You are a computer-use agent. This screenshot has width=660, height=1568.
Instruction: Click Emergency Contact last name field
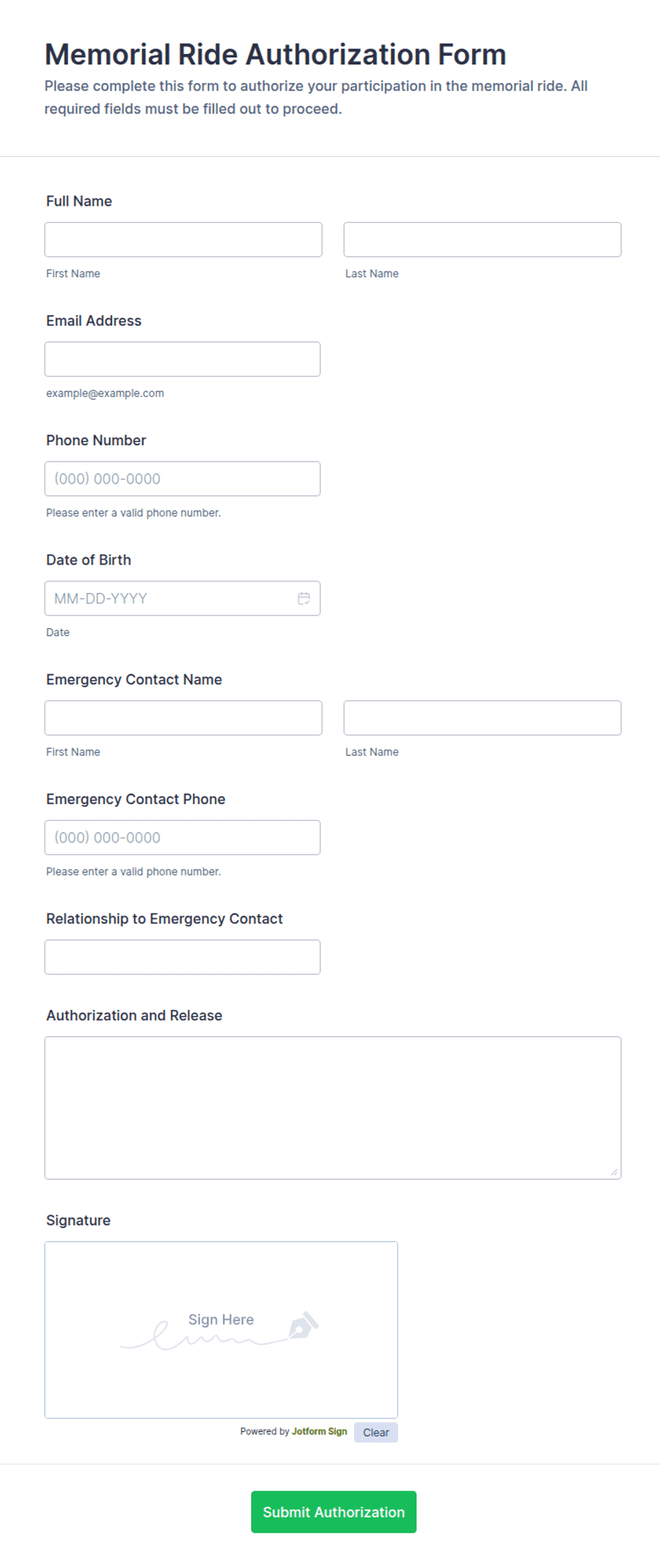tap(483, 718)
